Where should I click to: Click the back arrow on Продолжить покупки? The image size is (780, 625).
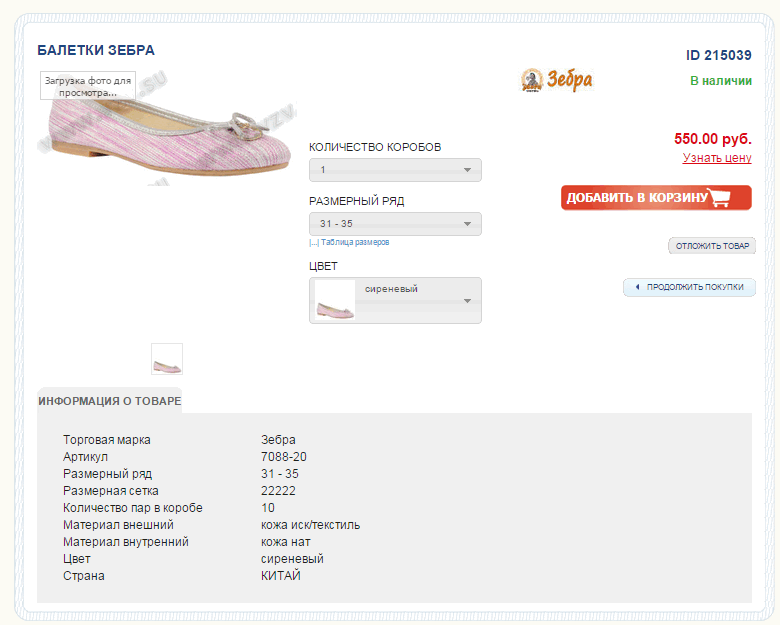pos(637,287)
